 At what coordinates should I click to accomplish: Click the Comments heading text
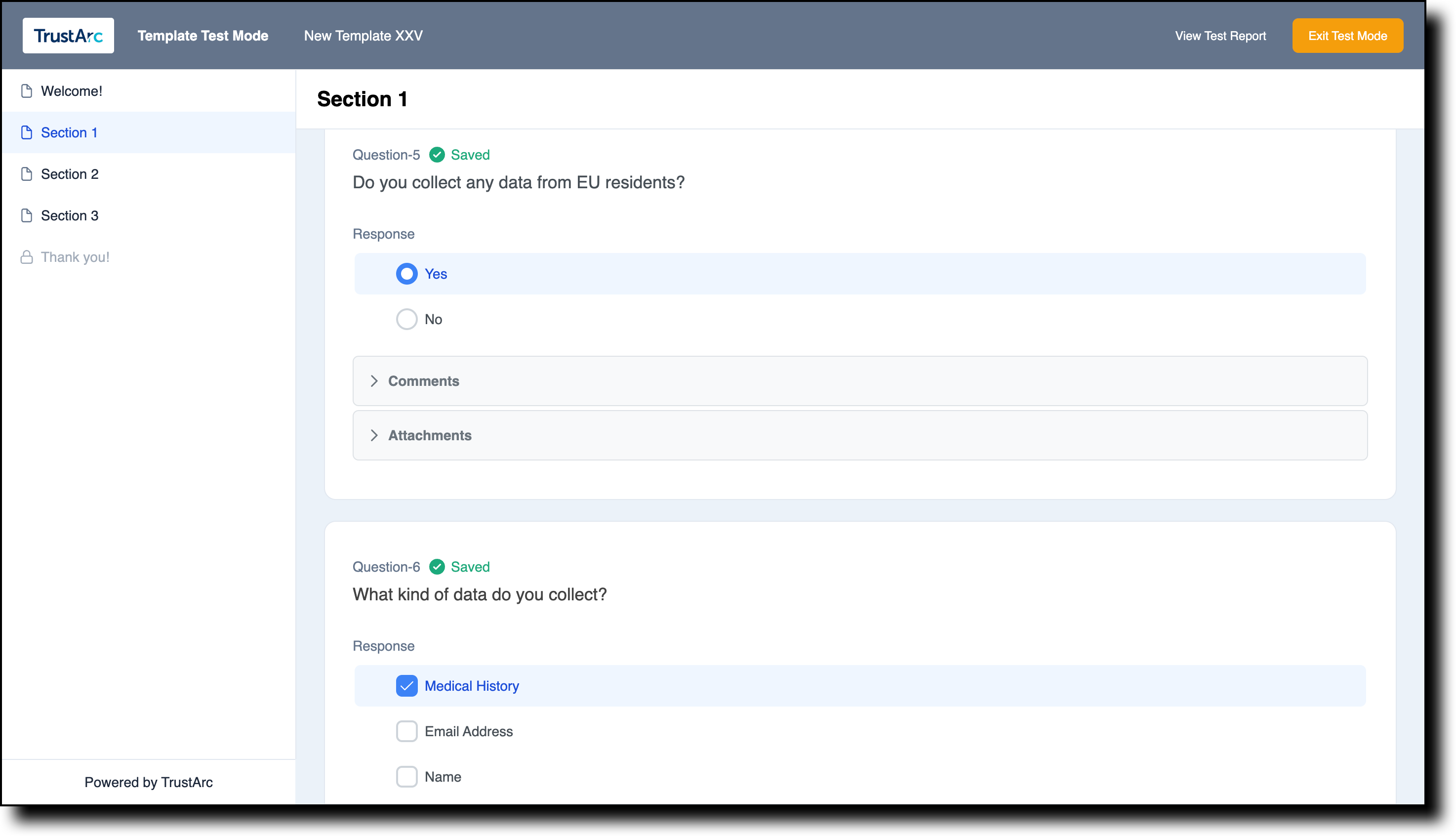tap(424, 381)
